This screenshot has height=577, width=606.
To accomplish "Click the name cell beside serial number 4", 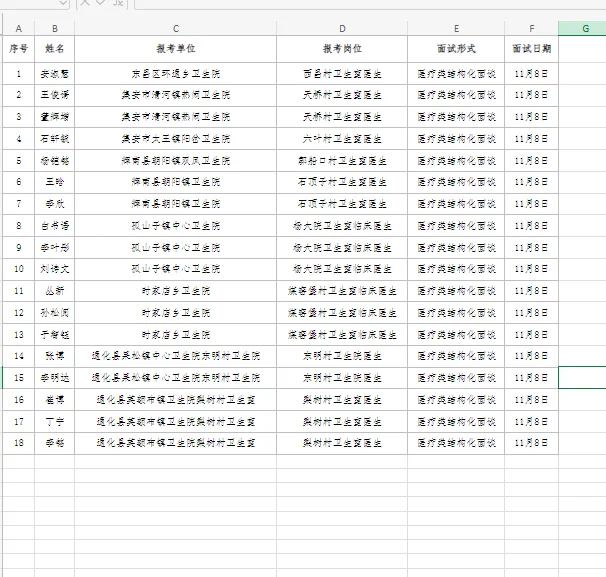I will [x=54, y=139].
